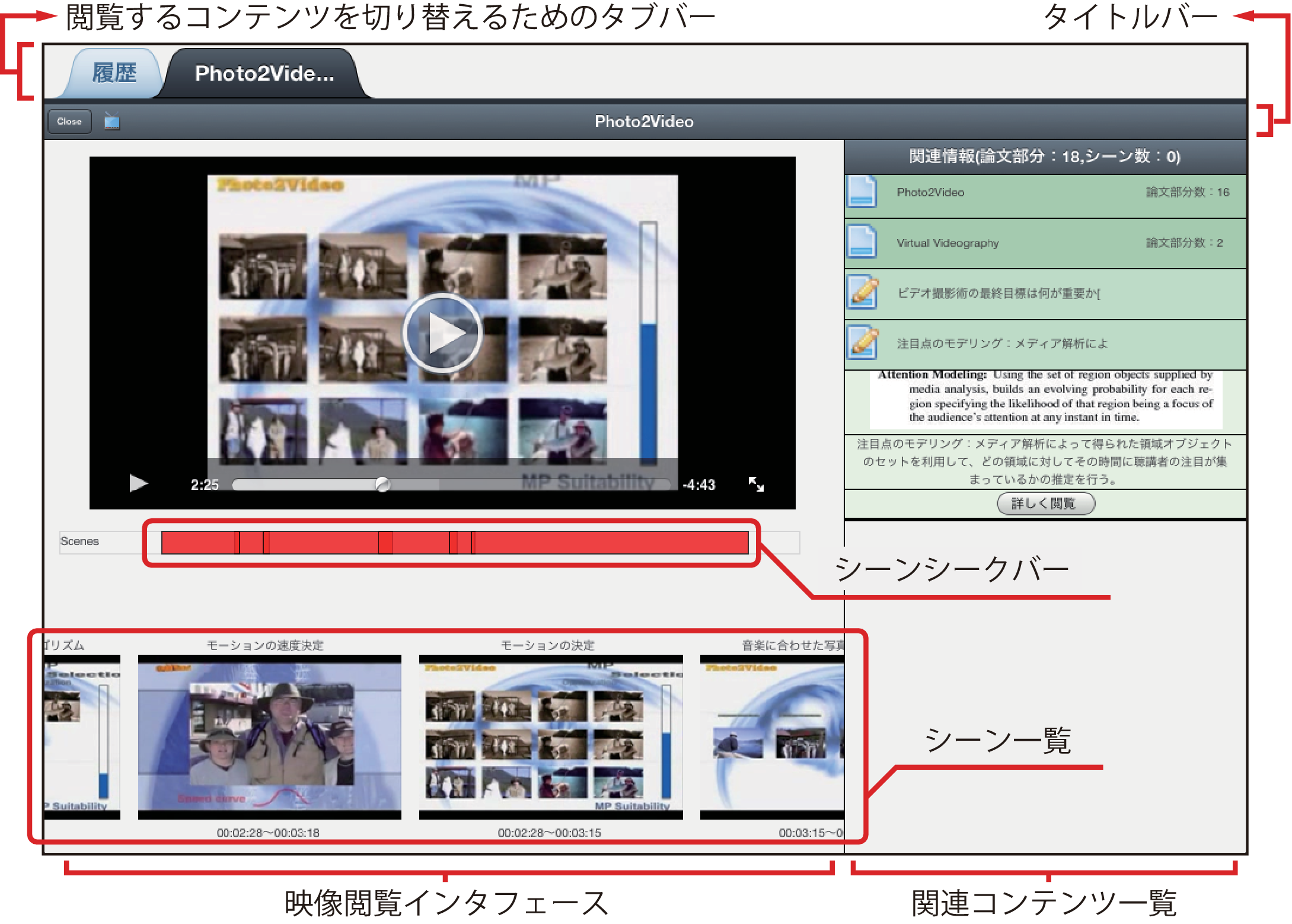Image resolution: width=1292 pixels, height=924 pixels.
Task: Click the document icon beside Photo2Video
Action: [862, 192]
